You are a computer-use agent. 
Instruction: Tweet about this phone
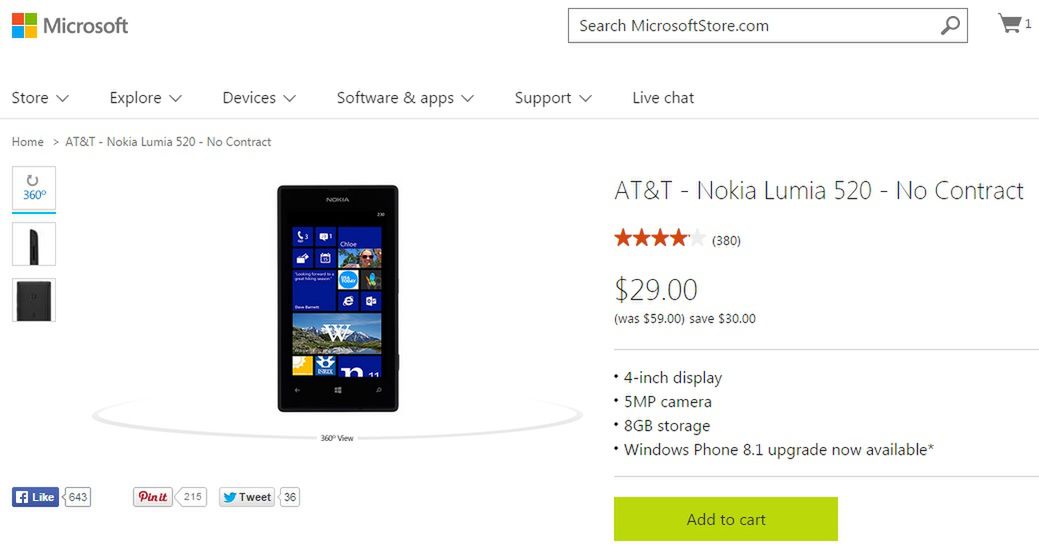point(246,497)
